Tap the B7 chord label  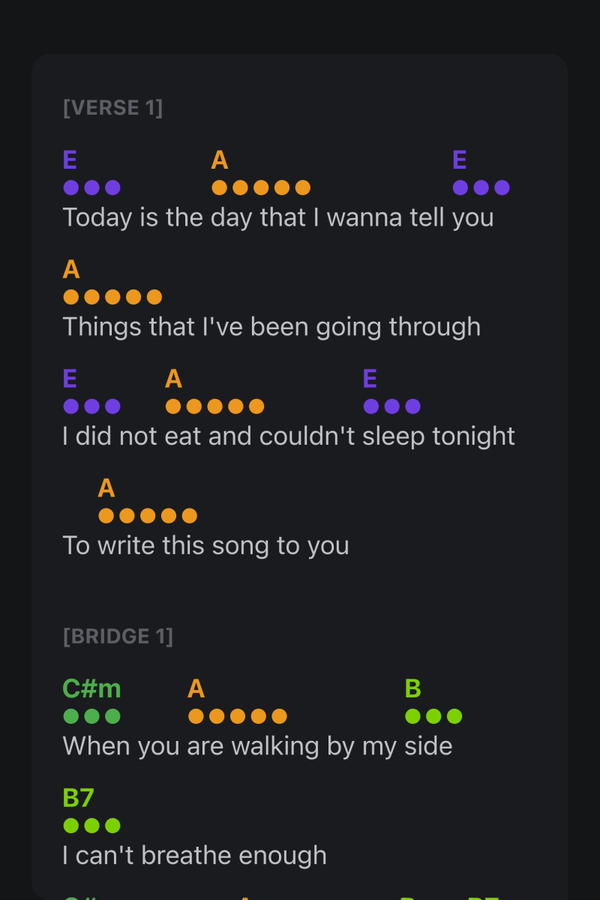78,798
